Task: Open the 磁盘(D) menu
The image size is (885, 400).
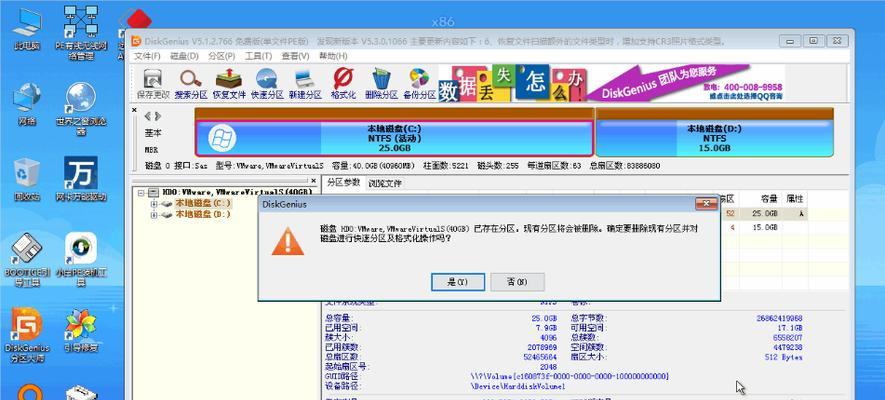Action: (x=185, y=56)
